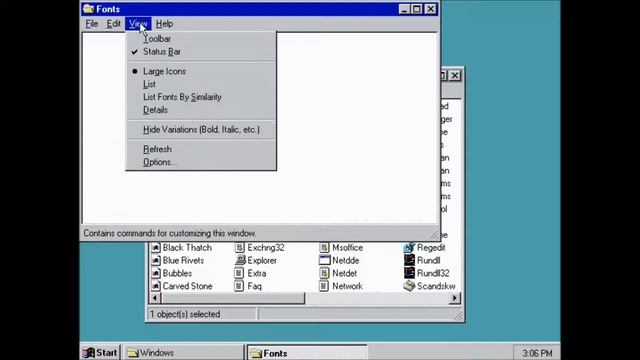Click left scroll arrow in Windows window
Viewport: 640px width, 360px height.
point(155,298)
